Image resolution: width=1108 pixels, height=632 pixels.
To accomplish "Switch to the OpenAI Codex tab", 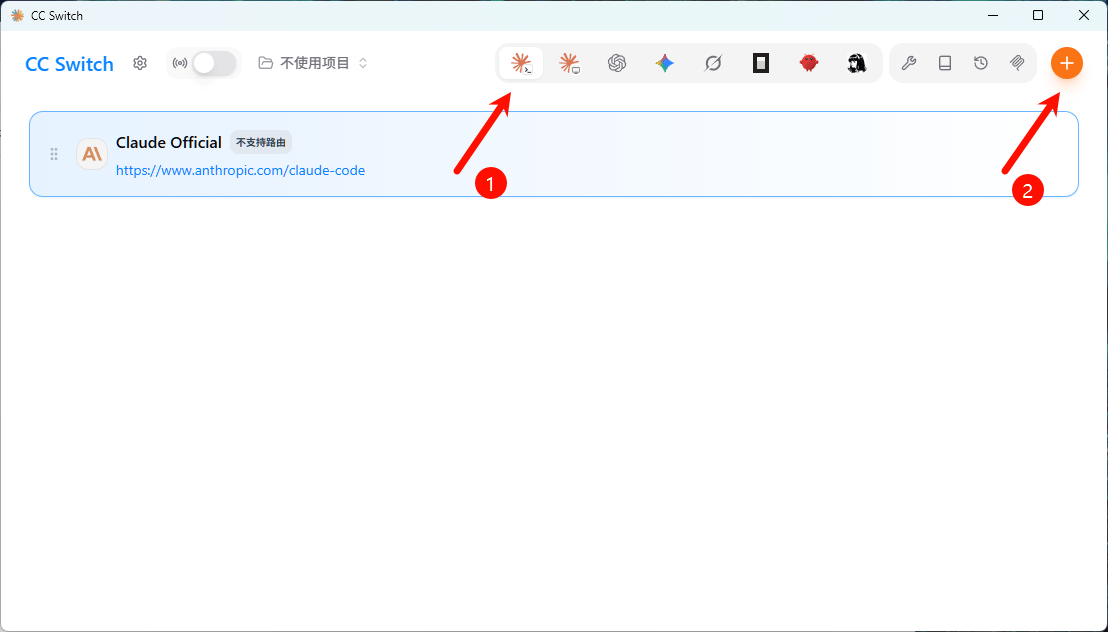I will (x=617, y=64).
